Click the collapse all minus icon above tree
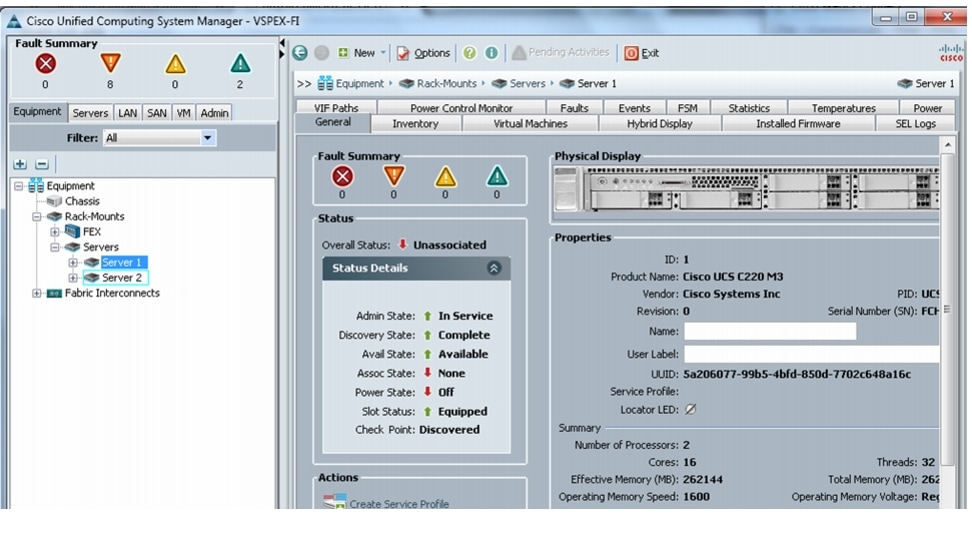 point(42,164)
